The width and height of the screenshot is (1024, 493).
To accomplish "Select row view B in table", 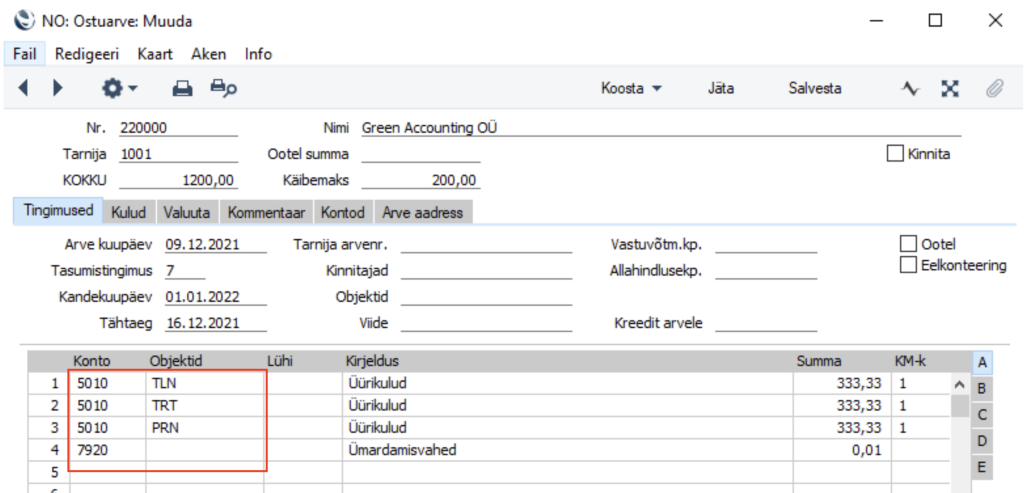I will pyautogui.click(x=981, y=388).
